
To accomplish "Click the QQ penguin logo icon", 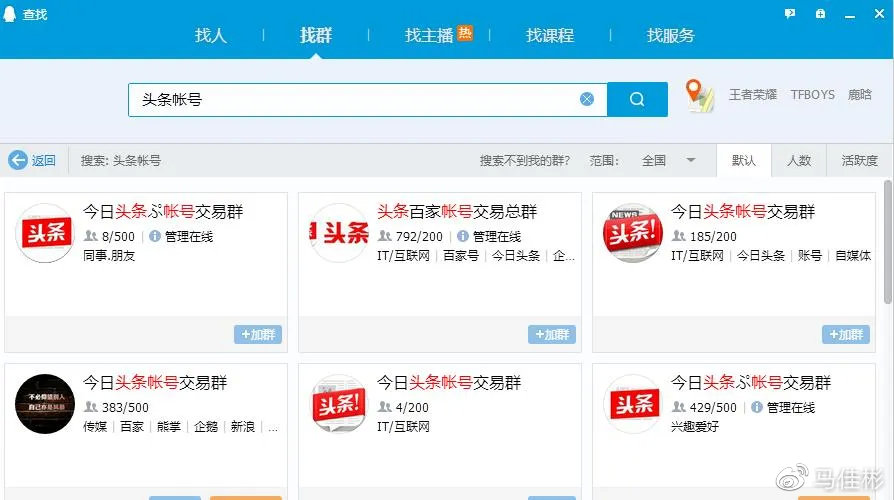I will tap(9, 14).
